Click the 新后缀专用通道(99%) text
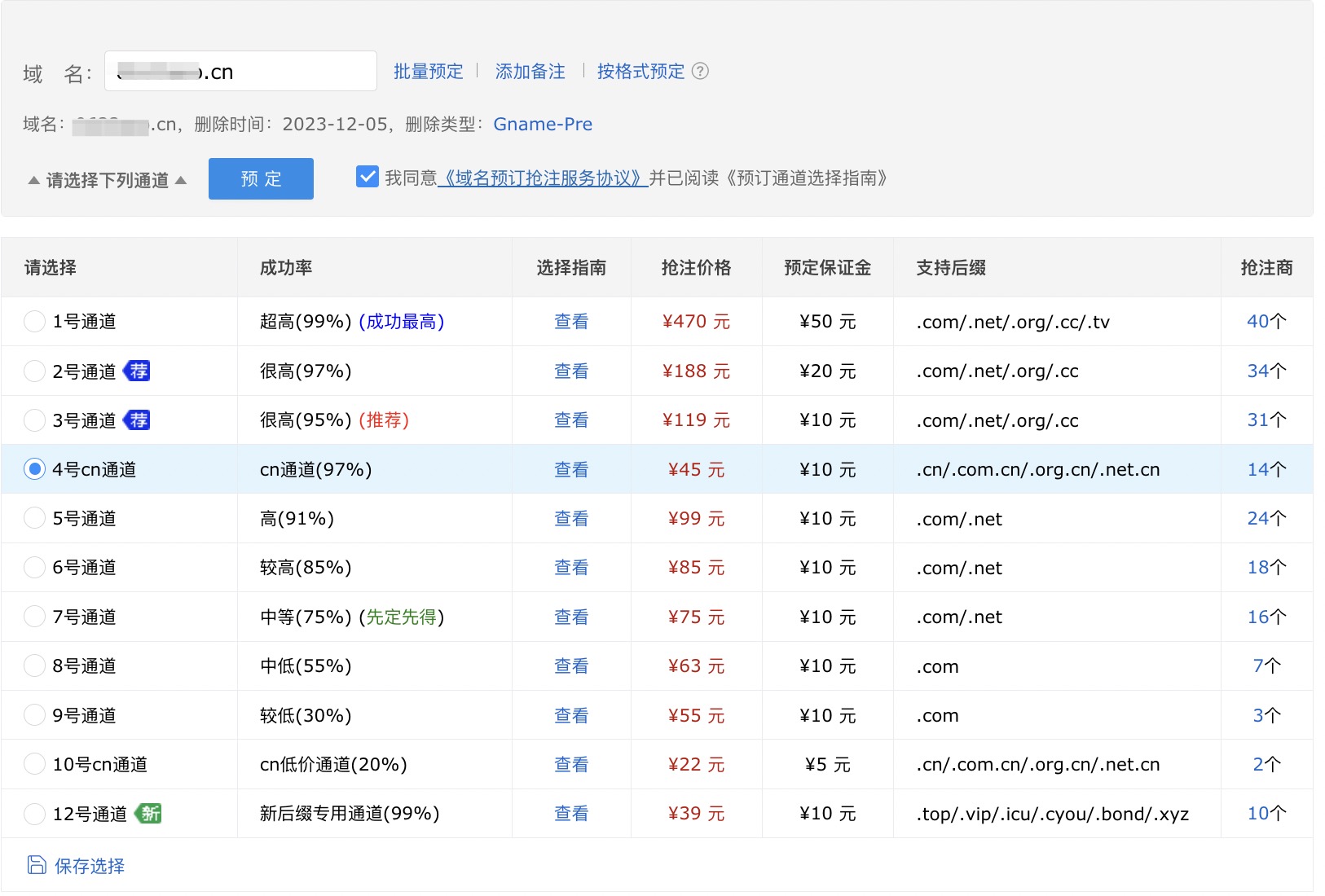The image size is (1325, 896). pyautogui.click(x=350, y=813)
